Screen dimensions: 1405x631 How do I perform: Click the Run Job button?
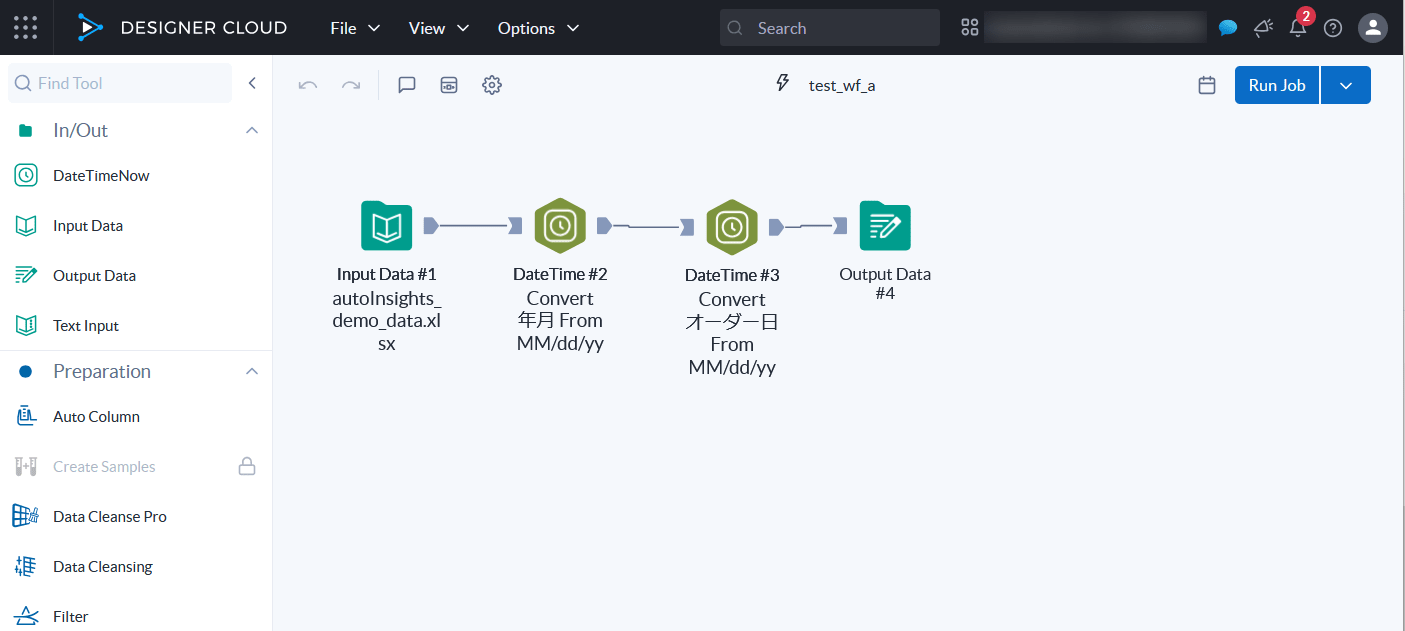[1276, 85]
